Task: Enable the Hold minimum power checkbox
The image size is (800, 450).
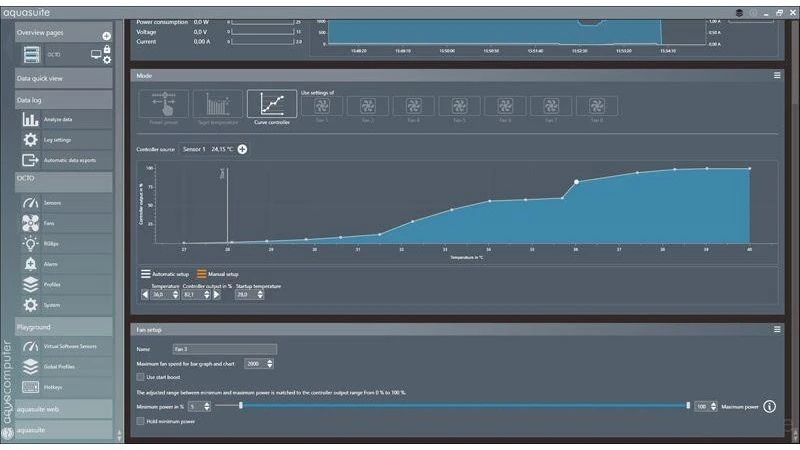Action: coord(140,421)
